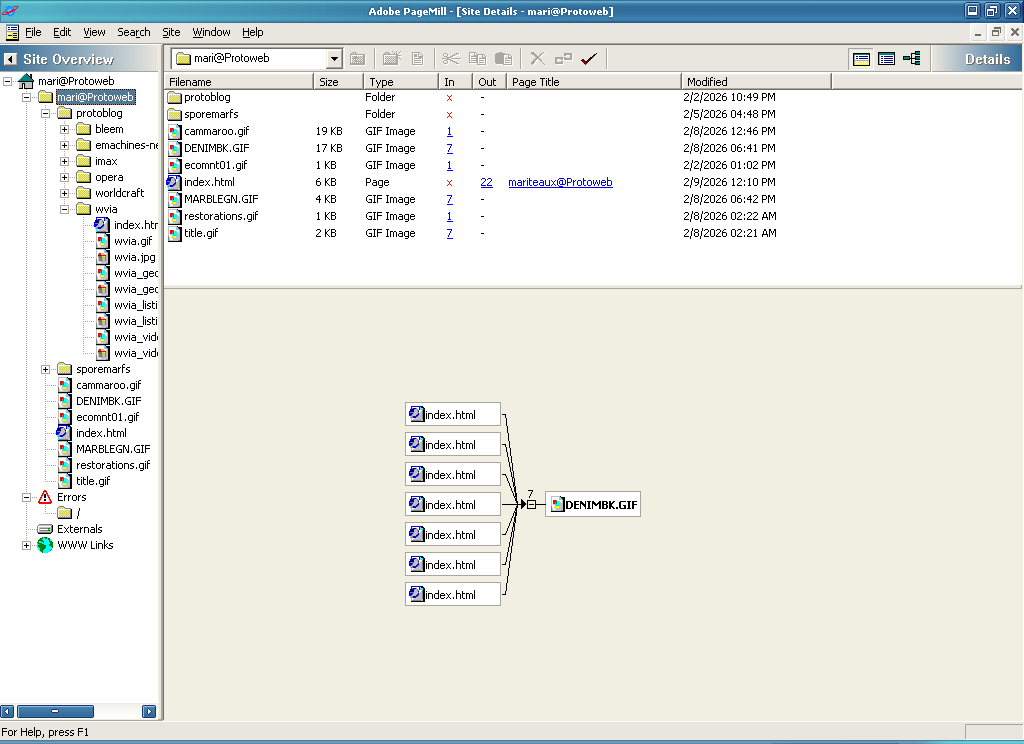Click the delete X toolbar icon
The image size is (1024, 744).
(x=537, y=59)
